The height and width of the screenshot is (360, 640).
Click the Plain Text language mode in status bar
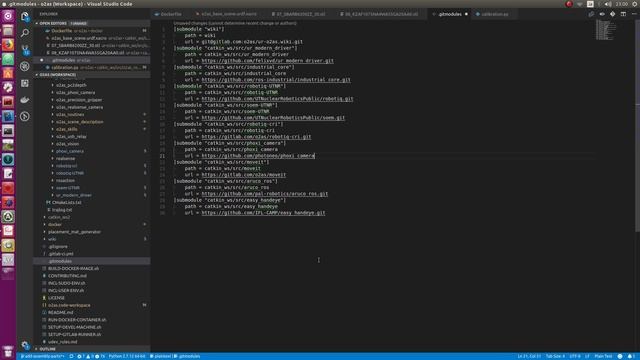coord(603,356)
